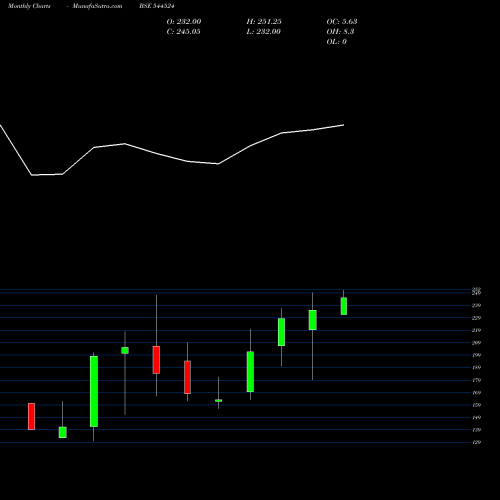The width and height of the screenshot is (500, 500).
Task: Click the 239 price axis label
Action: tap(477, 305)
